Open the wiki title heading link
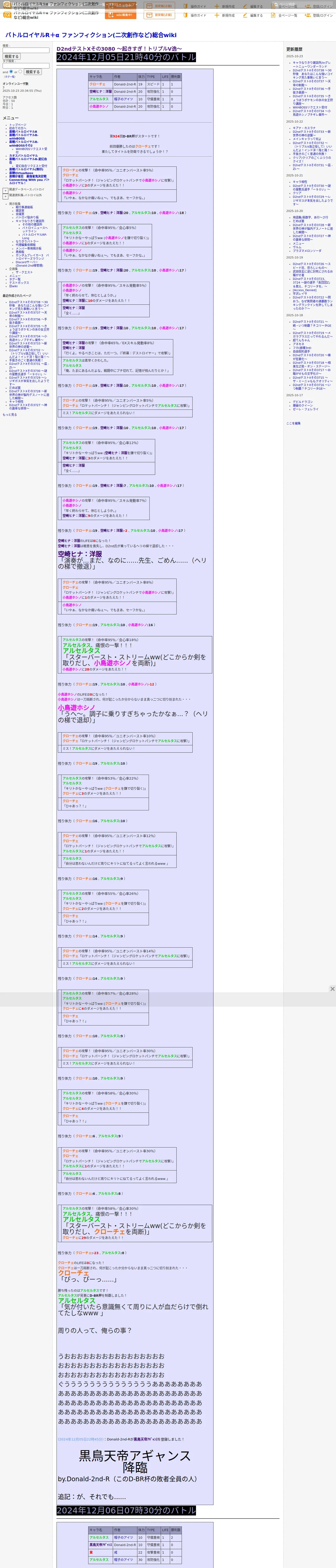Viewport: 336px width, 1568px height. 91,35
